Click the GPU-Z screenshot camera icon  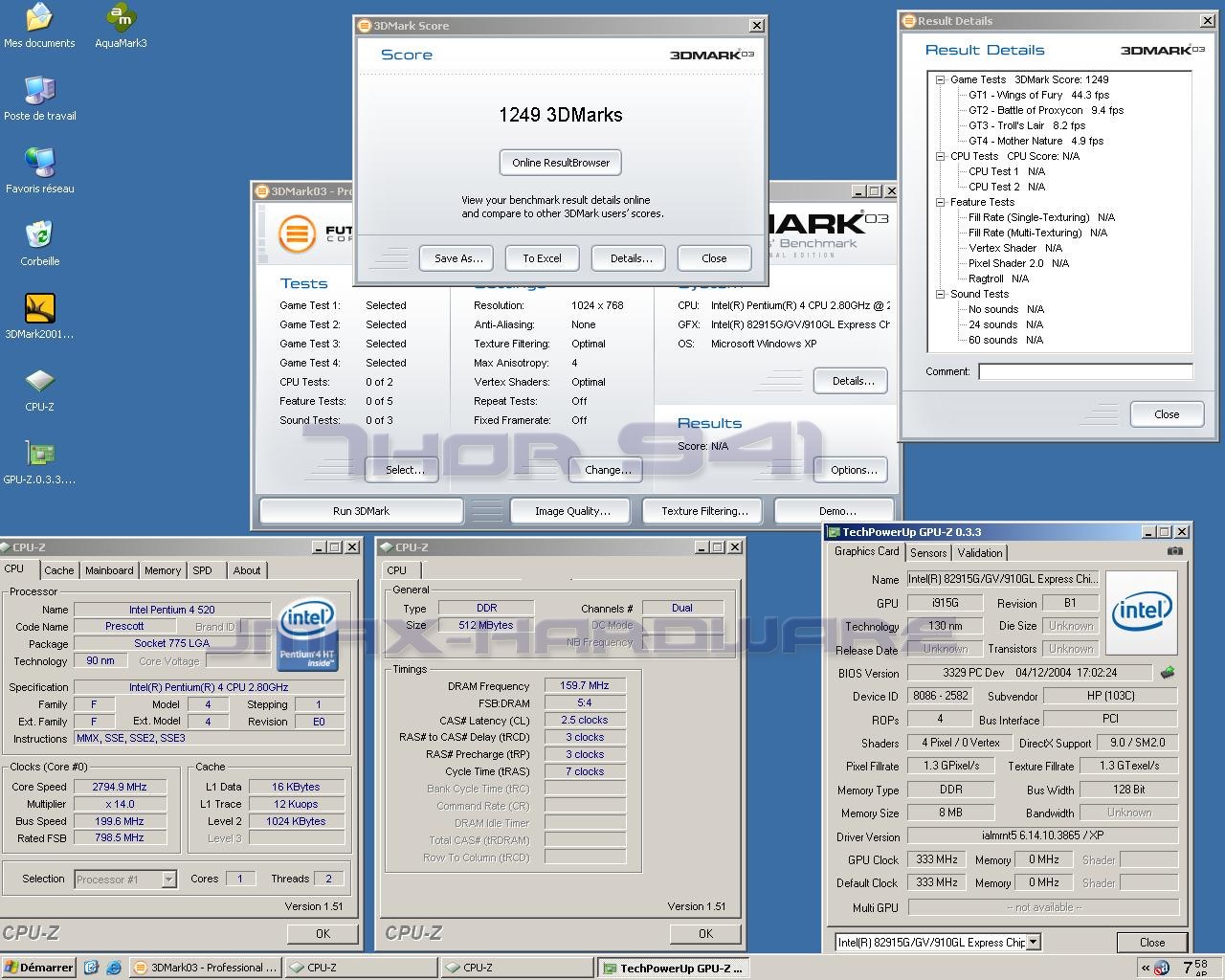[x=1175, y=551]
